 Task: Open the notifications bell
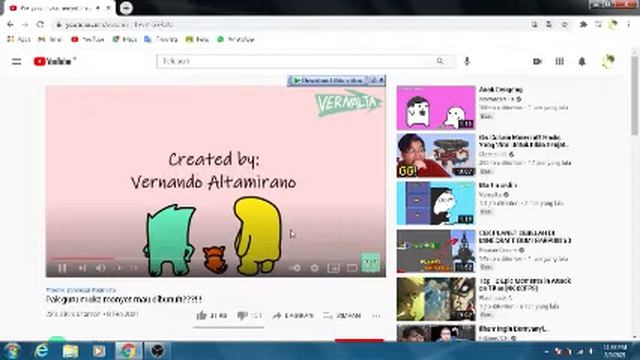[x=582, y=62]
